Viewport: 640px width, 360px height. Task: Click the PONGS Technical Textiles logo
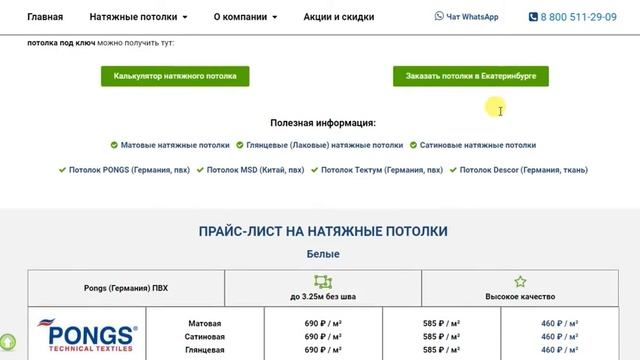(x=87, y=336)
